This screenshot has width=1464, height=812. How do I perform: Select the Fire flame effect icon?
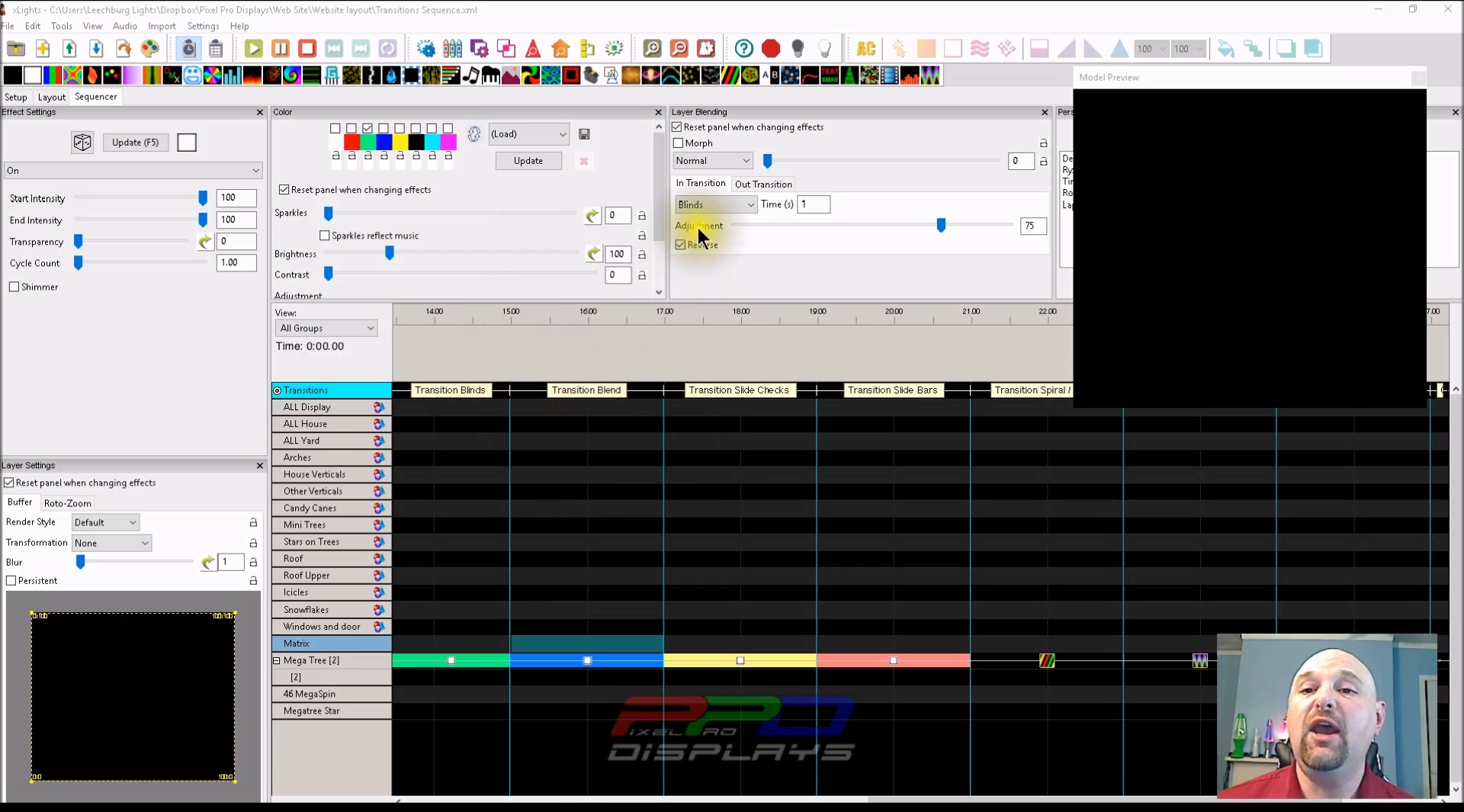point(92,75)
